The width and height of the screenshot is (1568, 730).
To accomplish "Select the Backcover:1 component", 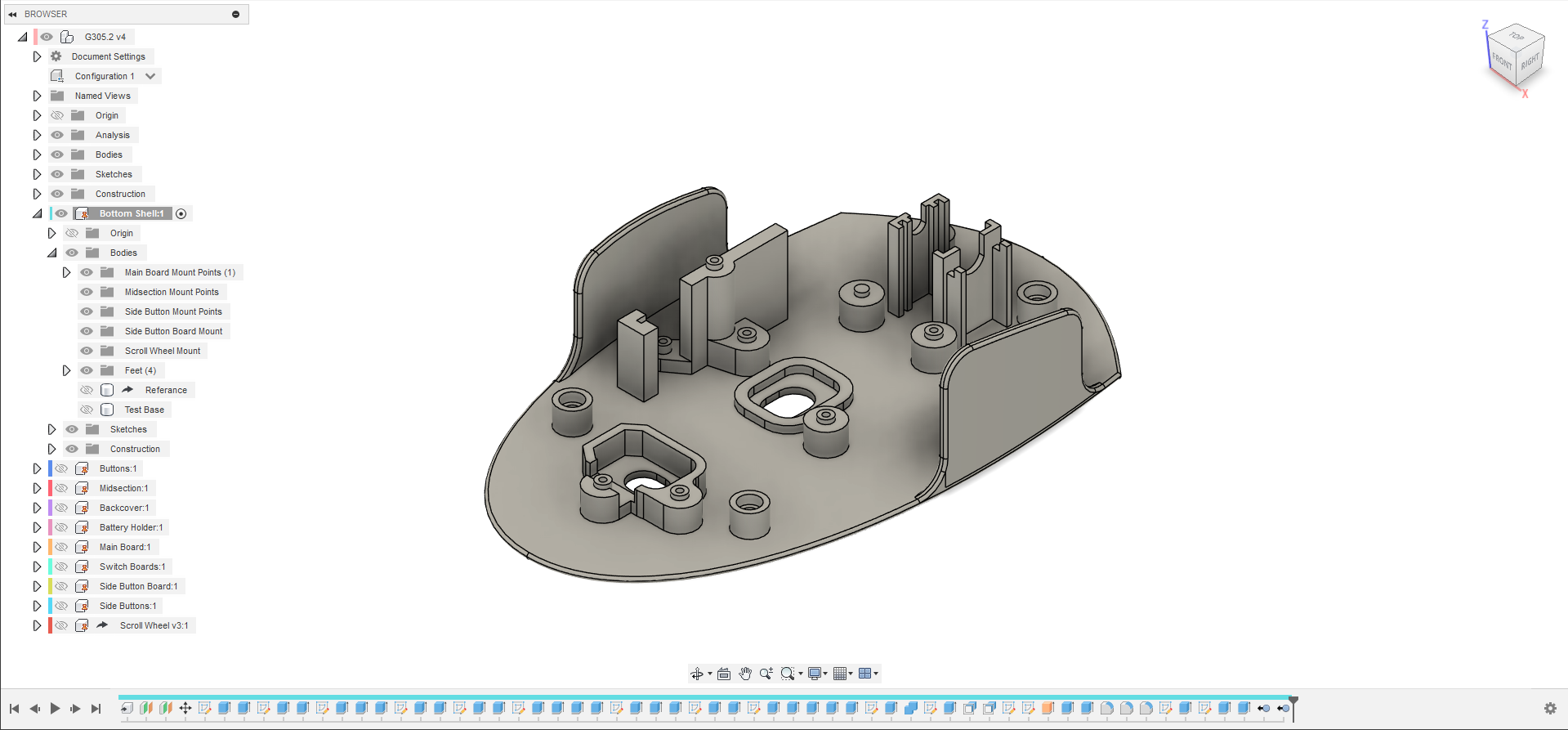I will (124, 508).
